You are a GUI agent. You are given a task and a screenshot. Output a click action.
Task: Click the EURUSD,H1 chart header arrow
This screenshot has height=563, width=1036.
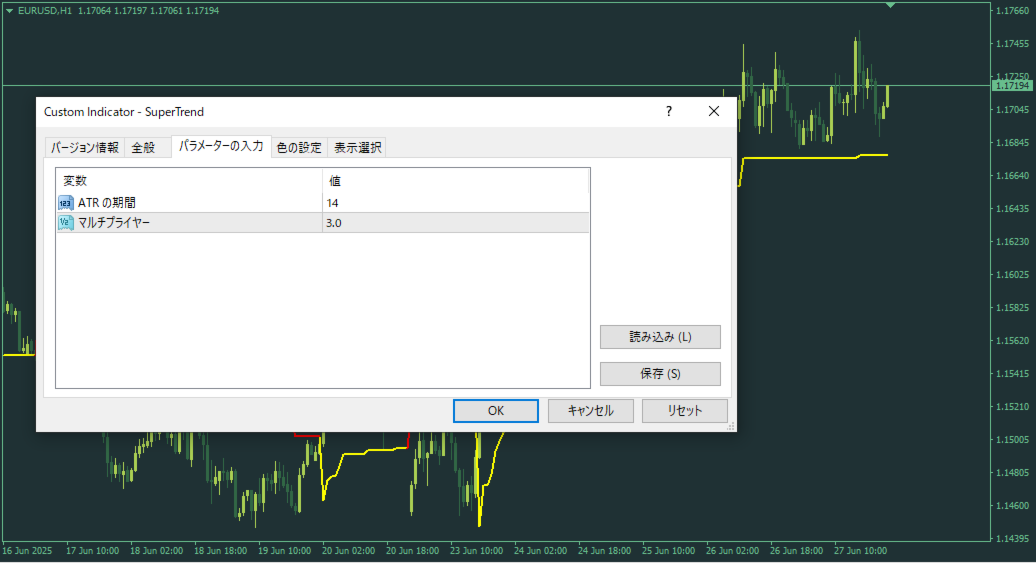(x=9, y=11)
